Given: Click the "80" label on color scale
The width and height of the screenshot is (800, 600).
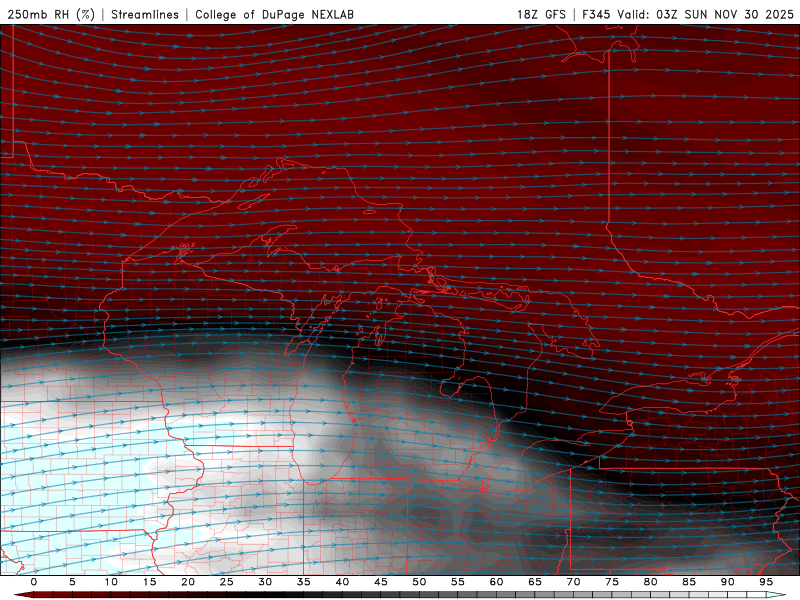Looking at the screenshot, I should tap(651, 582).
